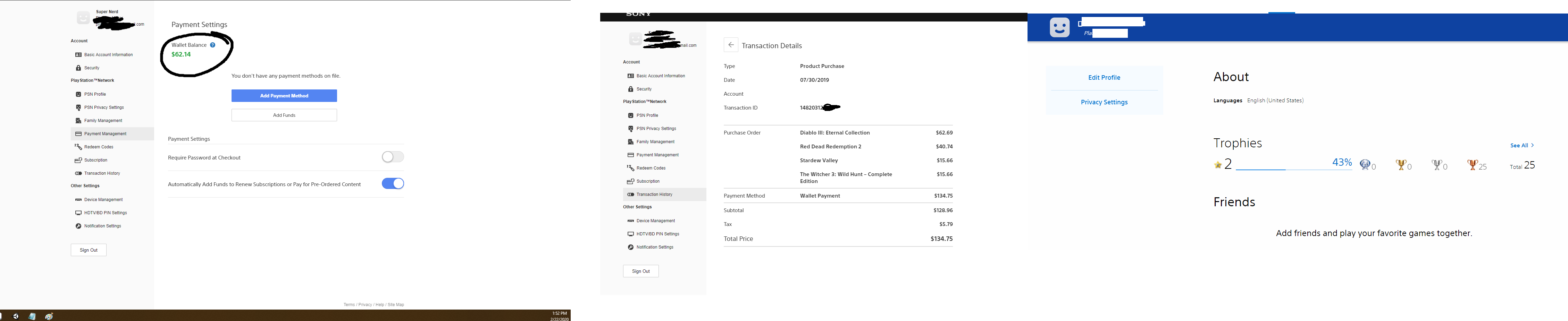Click Site Map footer link
Screen dimensions: 1568x321
tap(396, 305)
